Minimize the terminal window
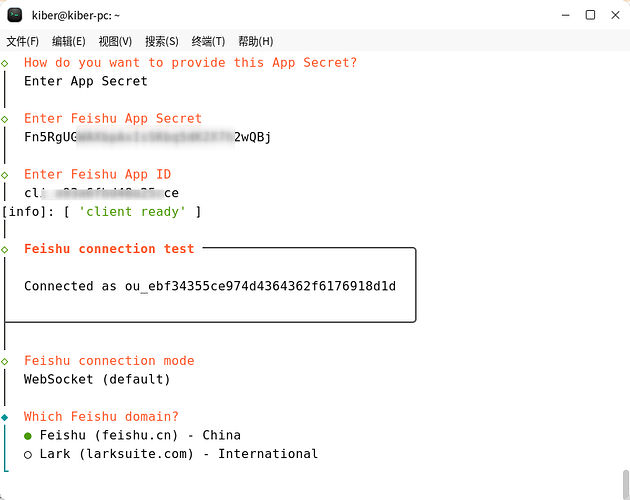The width and height of the screenshot is (630, 500). 566,15
